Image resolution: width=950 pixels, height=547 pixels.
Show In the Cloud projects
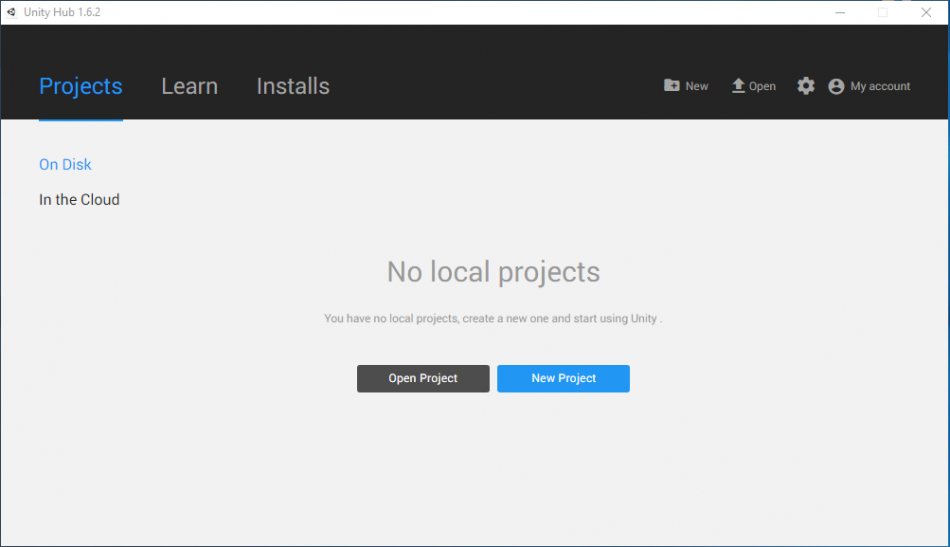pos(79,199)
